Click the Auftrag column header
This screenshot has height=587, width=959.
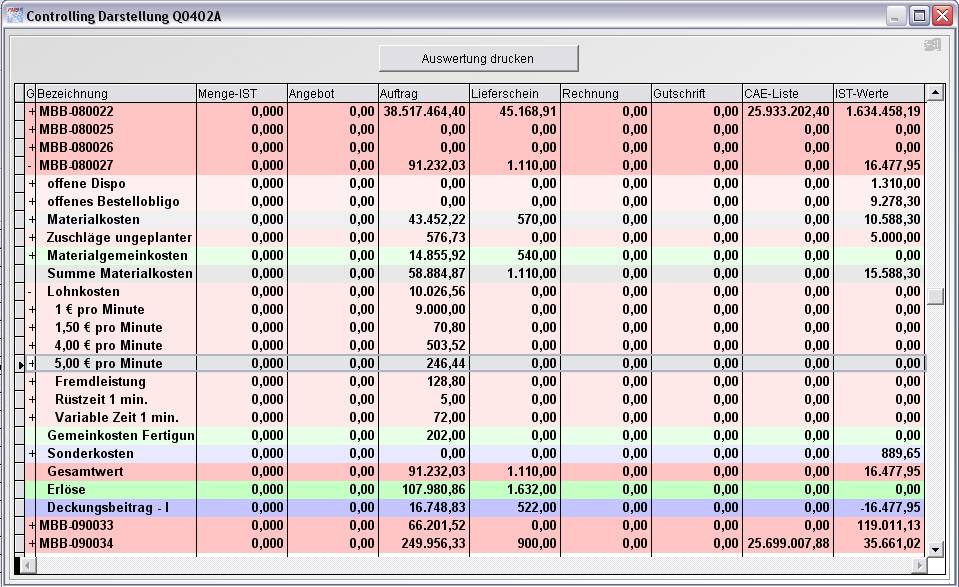pyautogui.click(x=423, y=93)
